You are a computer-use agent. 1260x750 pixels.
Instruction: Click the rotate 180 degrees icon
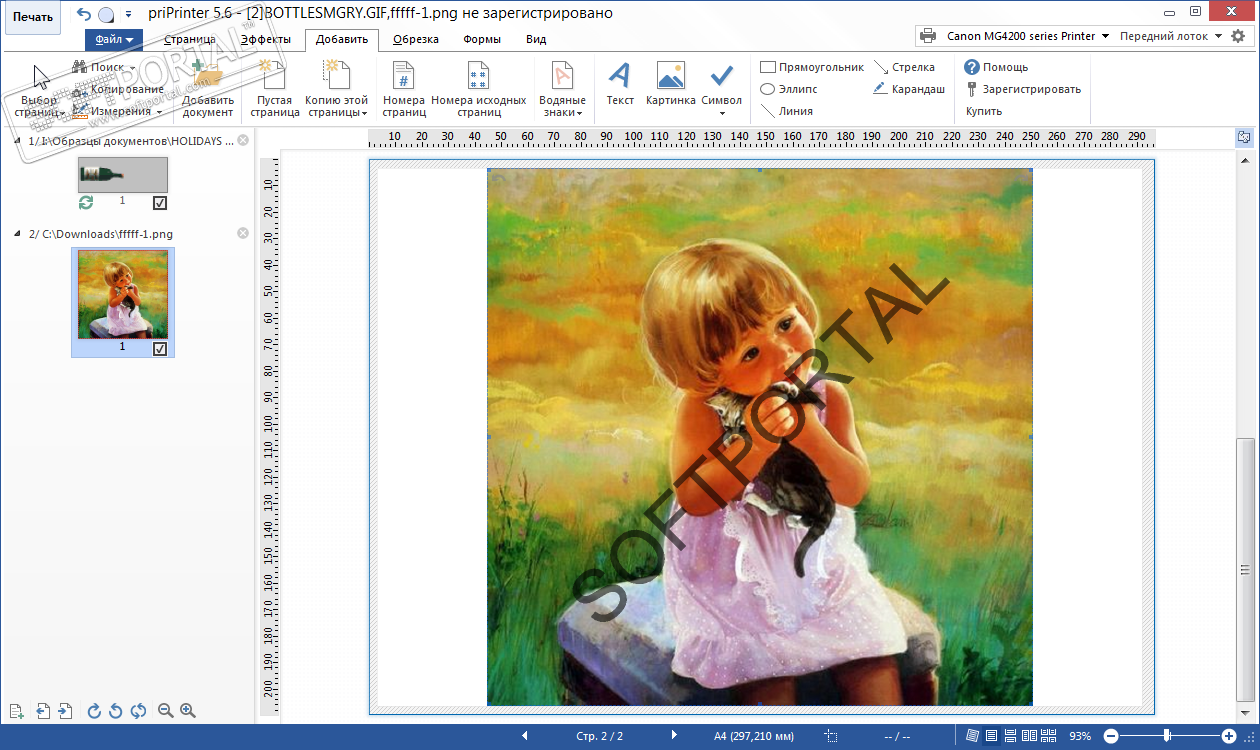[138, 711]
